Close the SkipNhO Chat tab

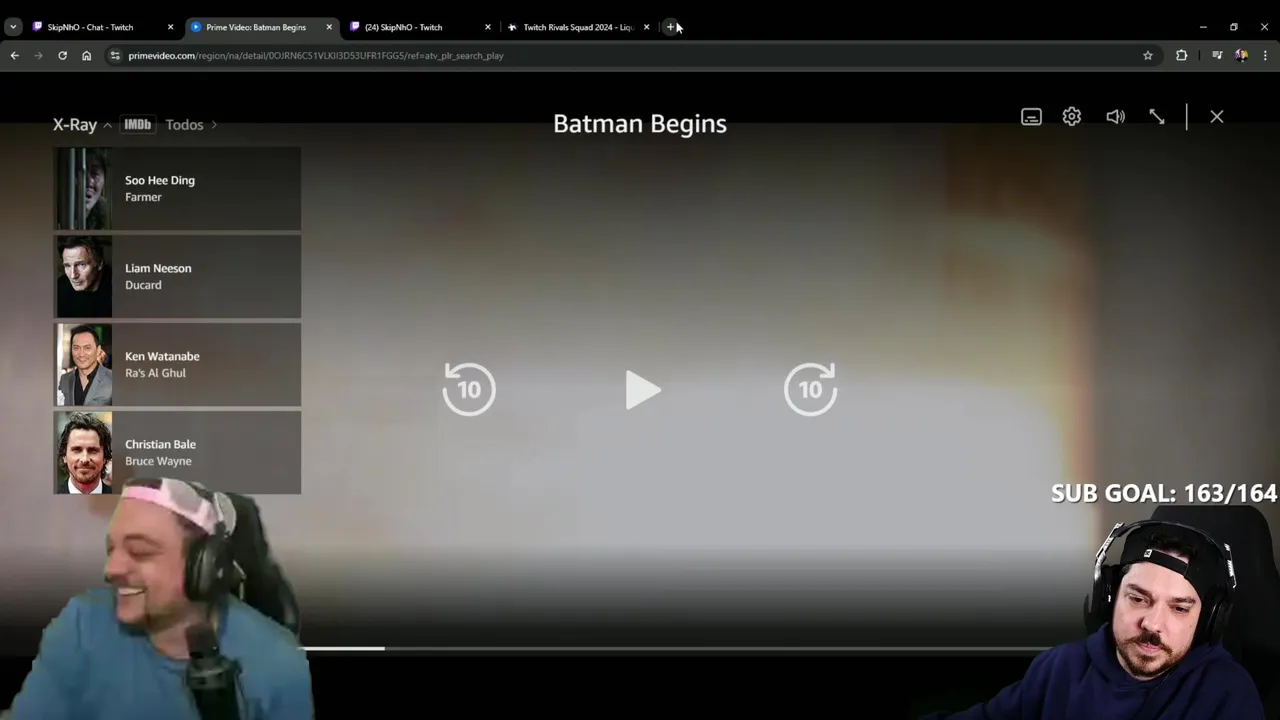pos(170,27)
